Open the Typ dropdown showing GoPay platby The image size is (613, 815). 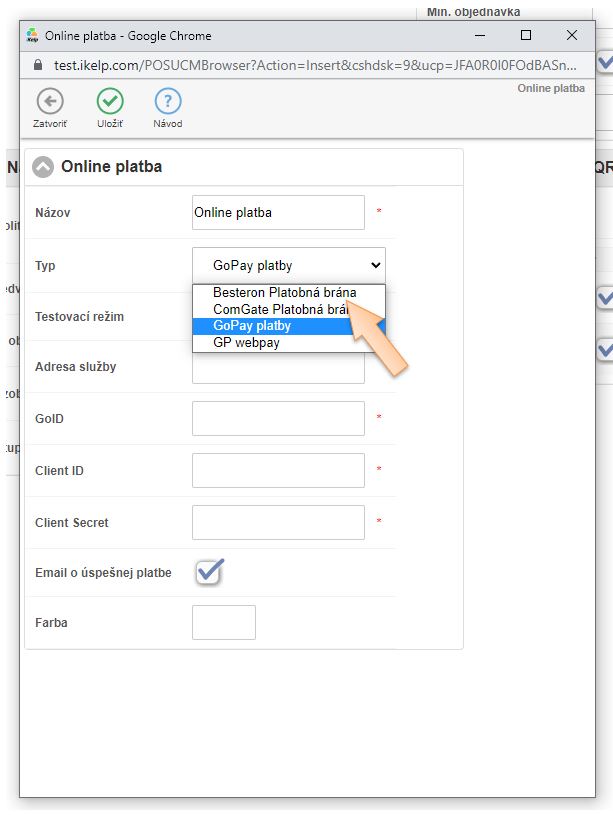click(288, 265)
